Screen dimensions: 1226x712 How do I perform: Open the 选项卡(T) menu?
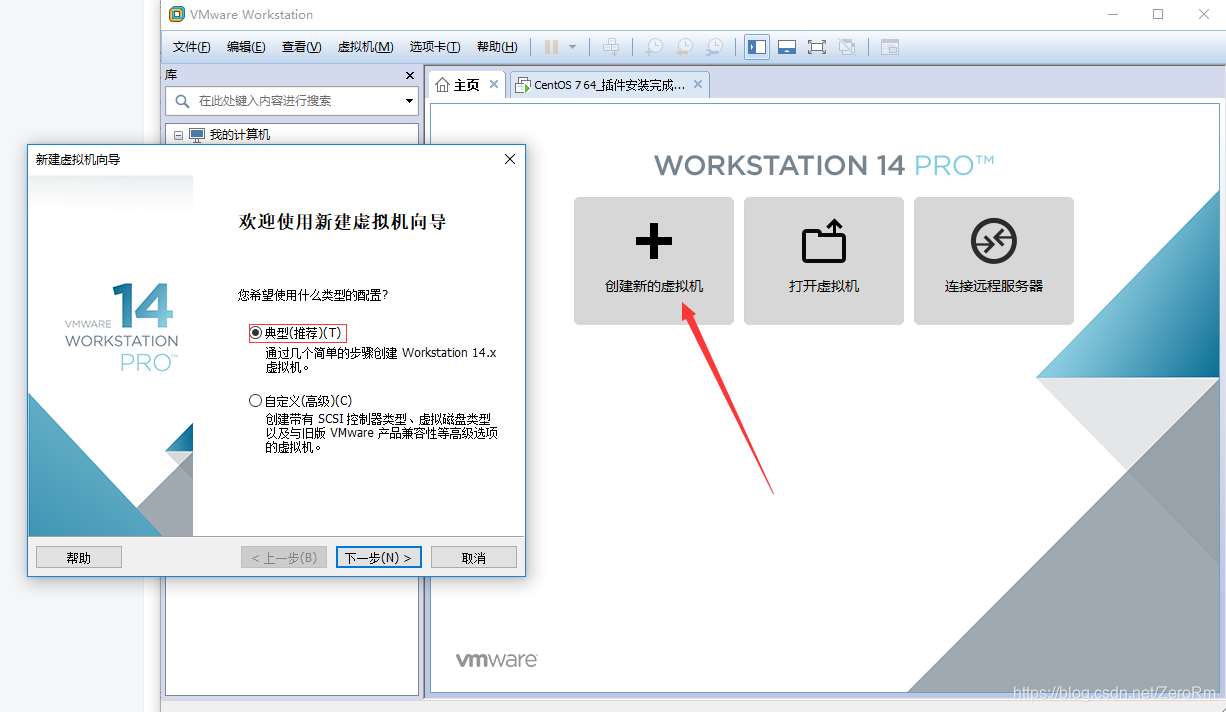click(x=435, y=47)
